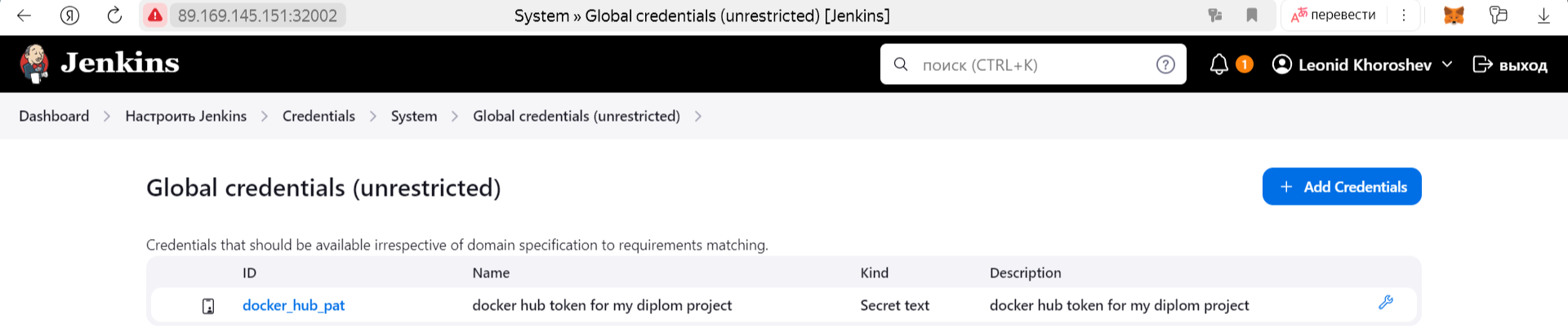Open the docker_hub_pat credential link
This screenshot has width=1568, height=332.
pos(293,305)
